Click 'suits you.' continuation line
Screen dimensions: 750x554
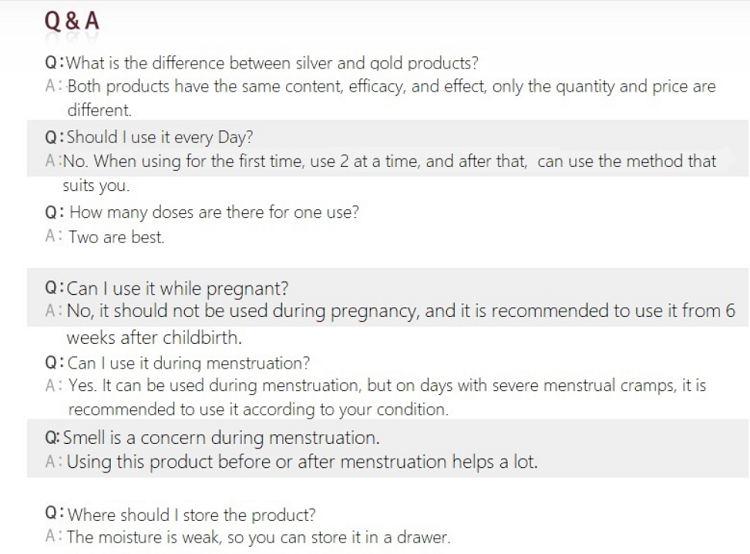[x=96, y=186]
